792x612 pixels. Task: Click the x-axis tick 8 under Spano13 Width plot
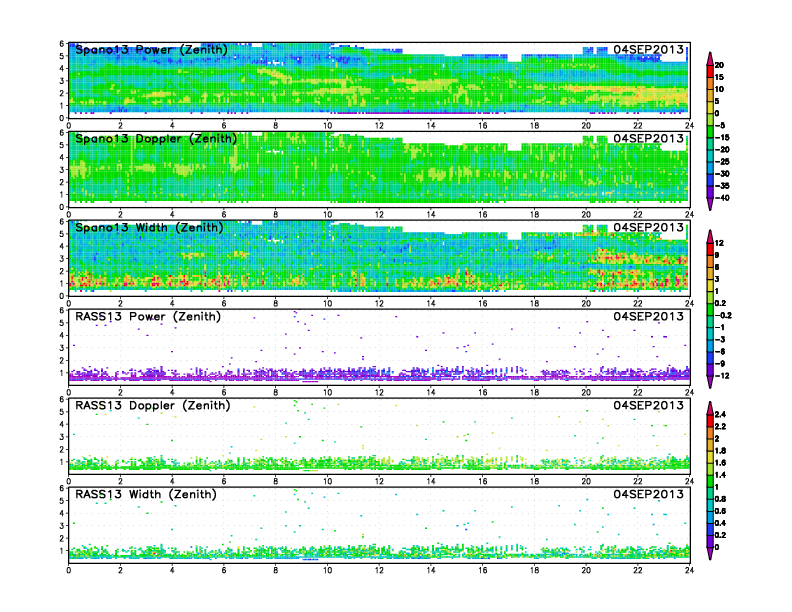[275, 303]
